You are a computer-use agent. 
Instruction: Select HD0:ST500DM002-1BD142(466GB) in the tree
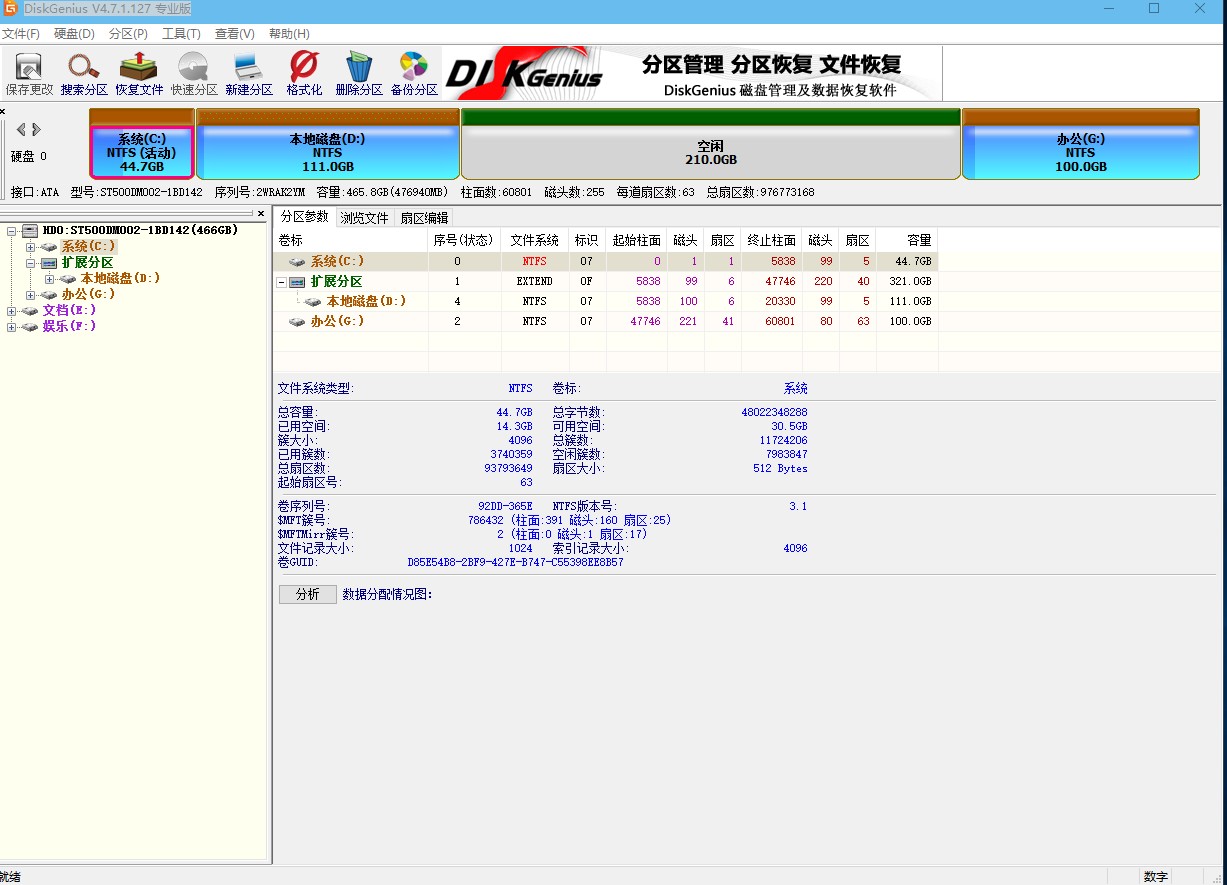pyautogui.click(x=139, y=230)
